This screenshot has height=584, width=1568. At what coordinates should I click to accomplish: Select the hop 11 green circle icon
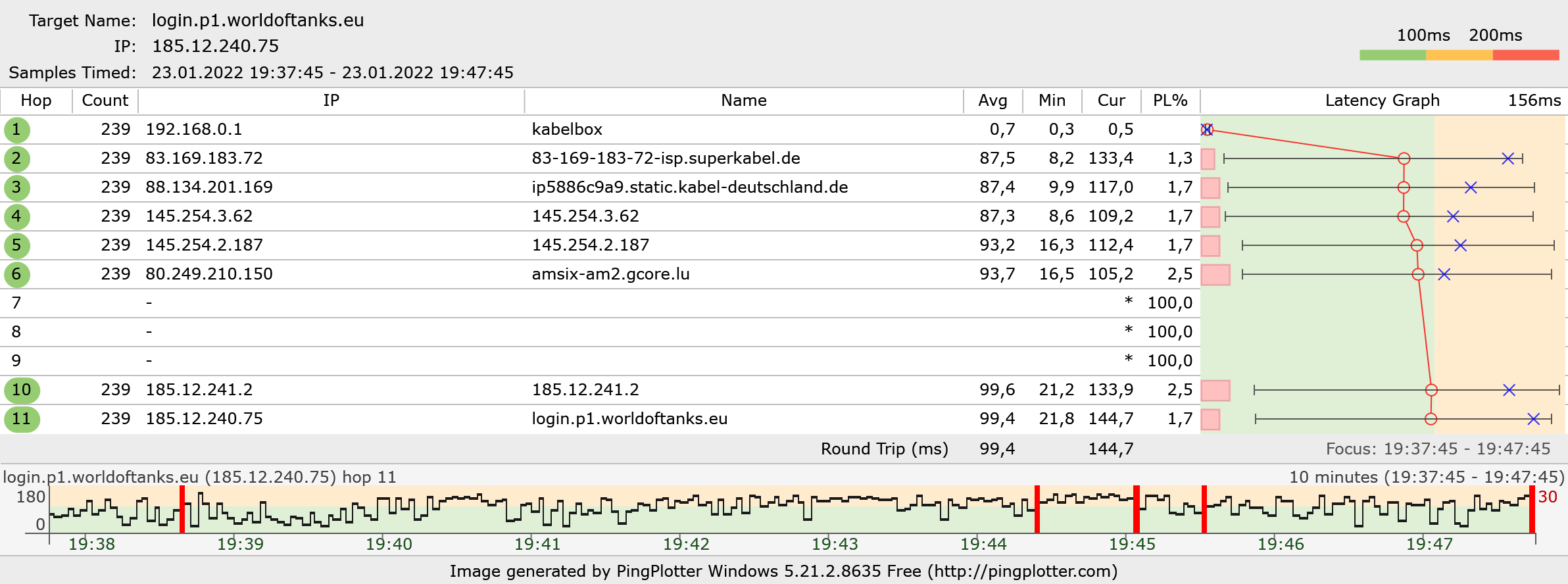point(21,419)
